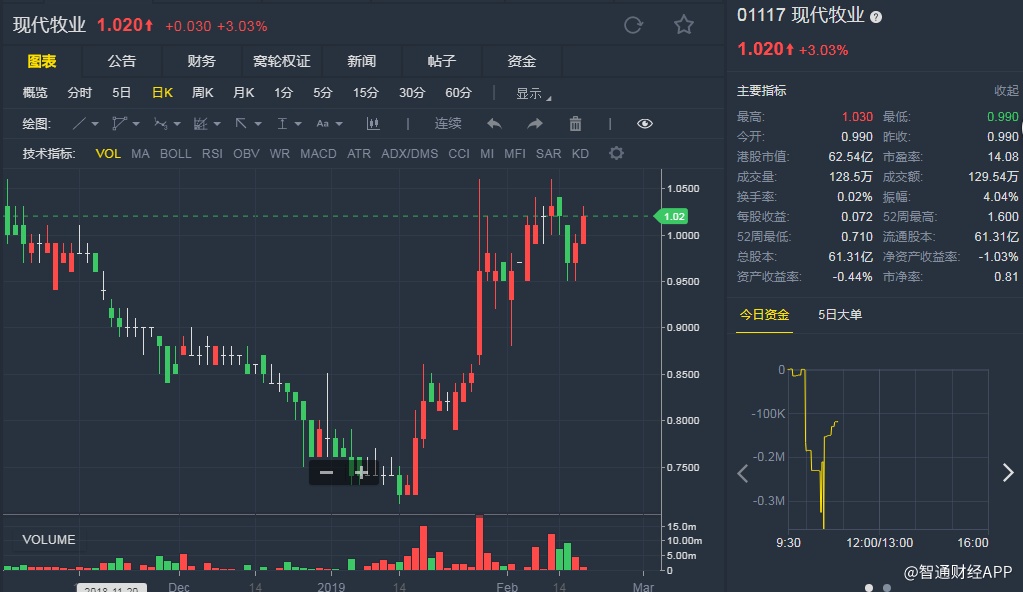Expand the polyline tool dropdown arrow
Image resolution: width=1023 pixels, height=592 pixels.
tap(136, 124)
